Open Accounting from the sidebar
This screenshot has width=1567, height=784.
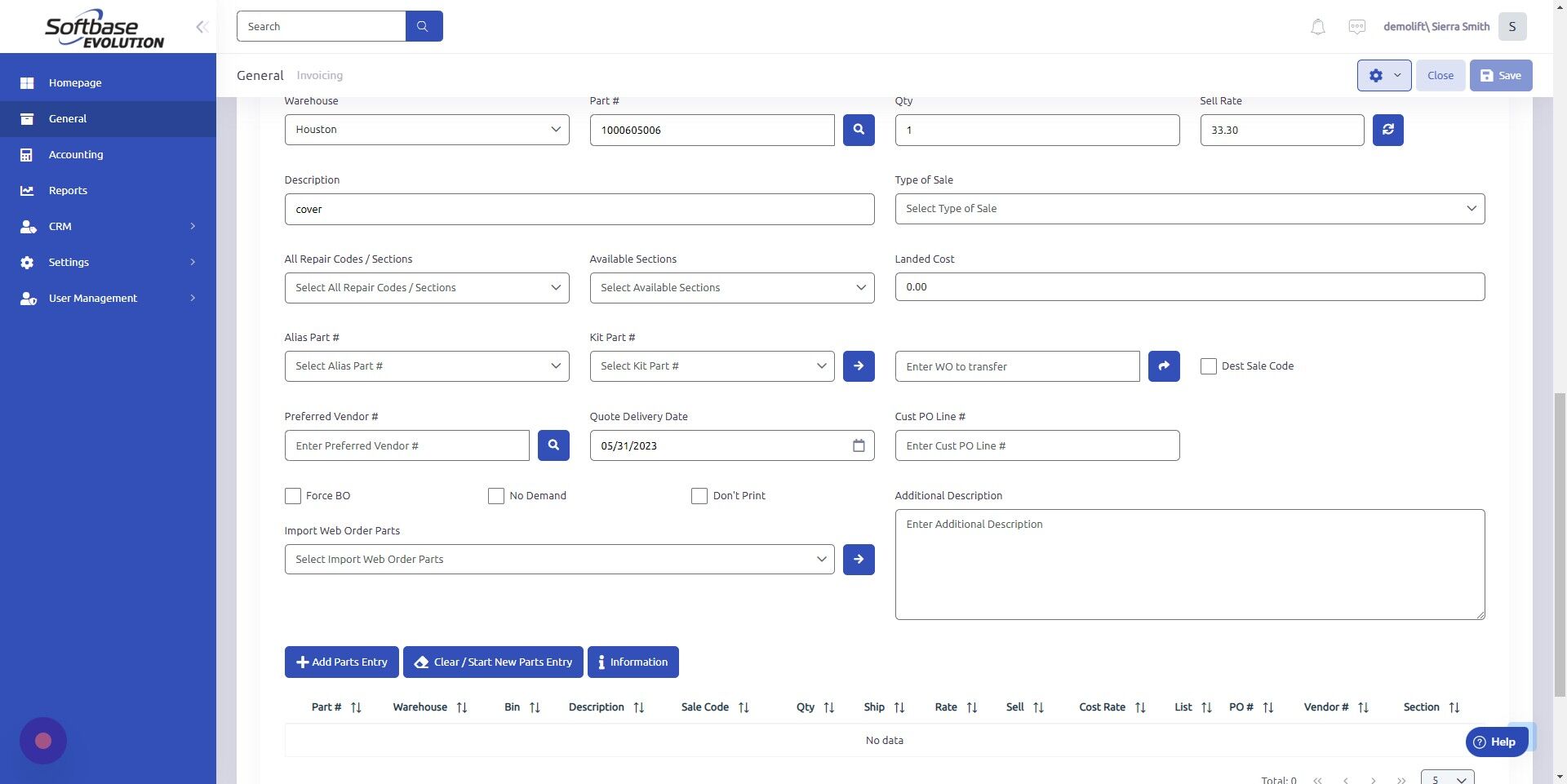point(75,154)
